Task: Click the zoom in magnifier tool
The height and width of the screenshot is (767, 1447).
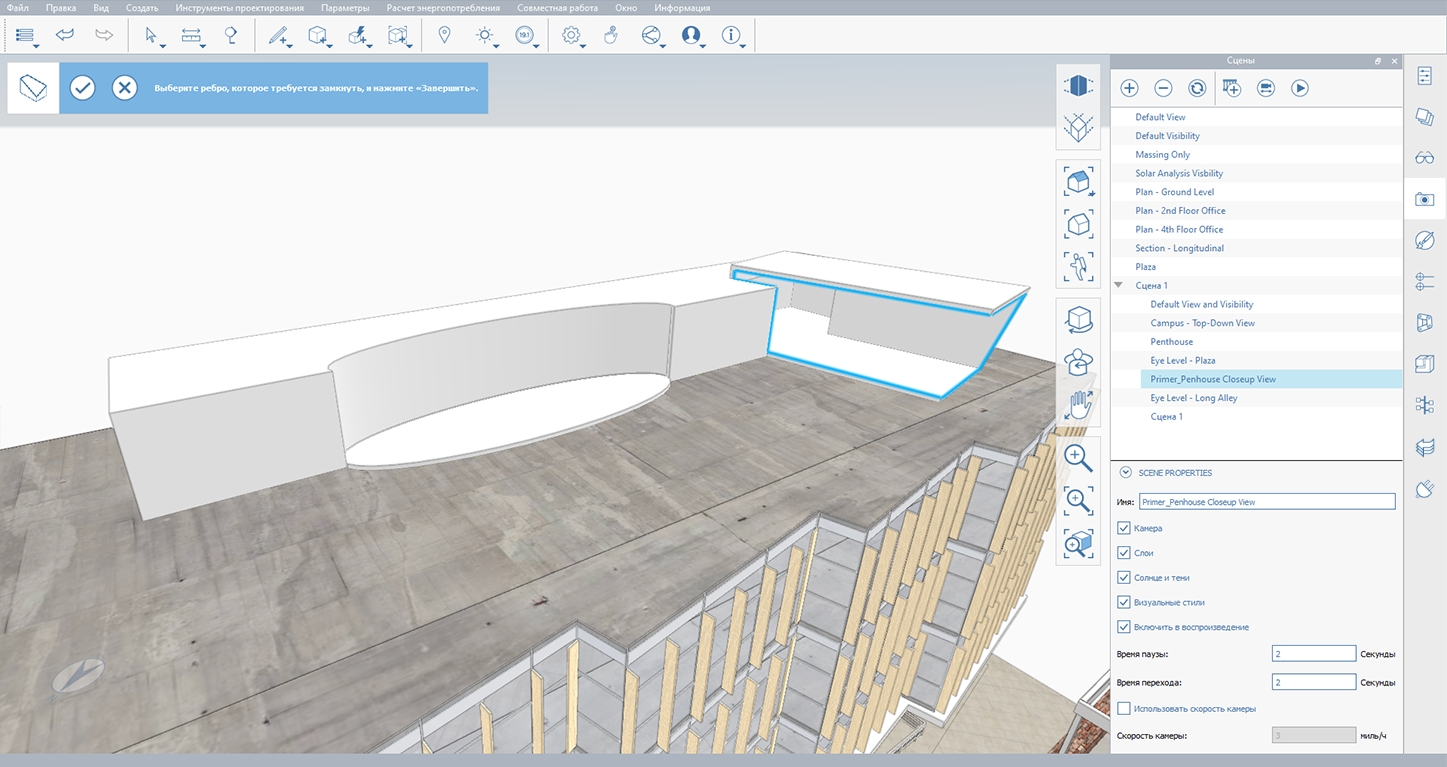Action: [1077, 457]
